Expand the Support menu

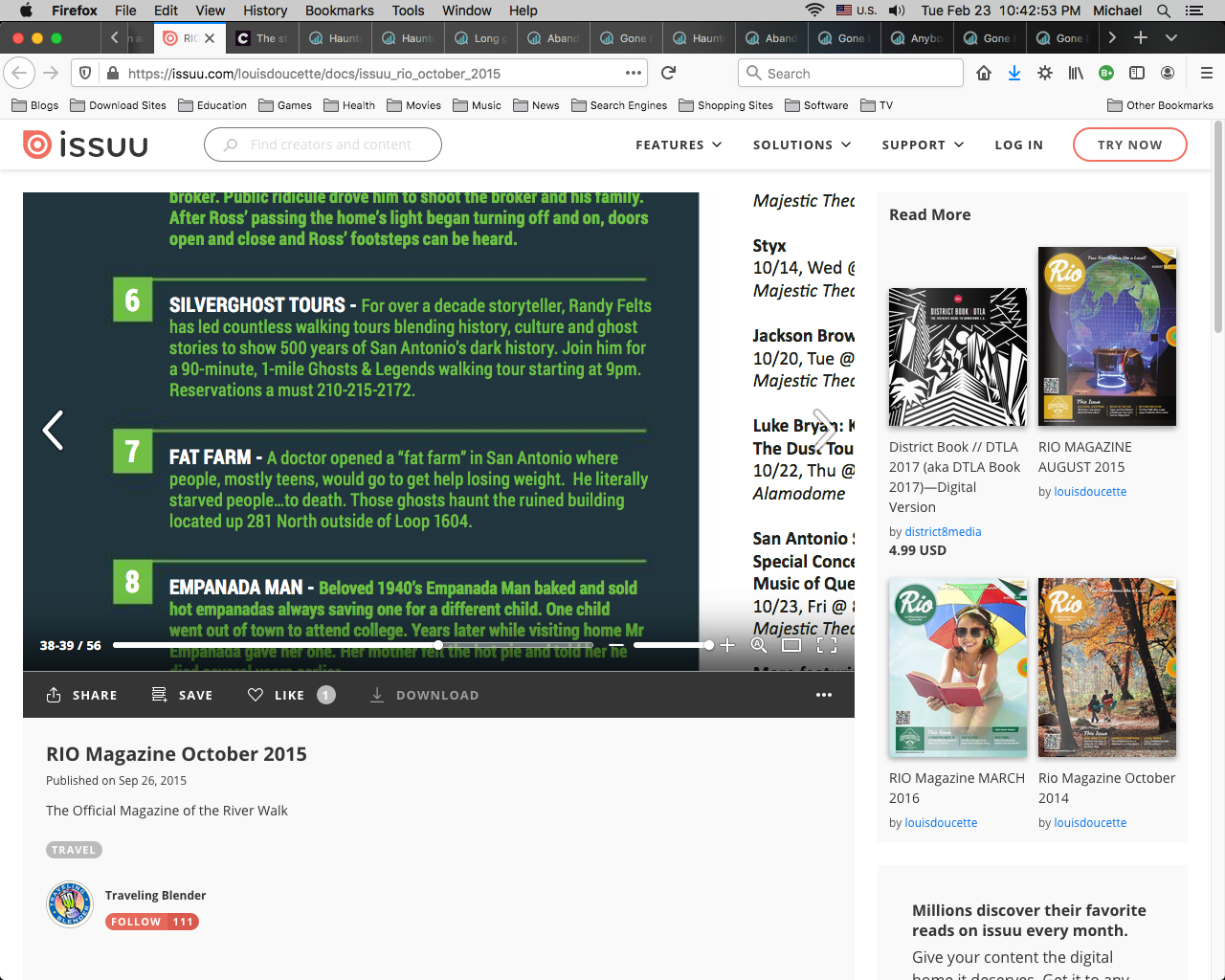pos(923,145)
